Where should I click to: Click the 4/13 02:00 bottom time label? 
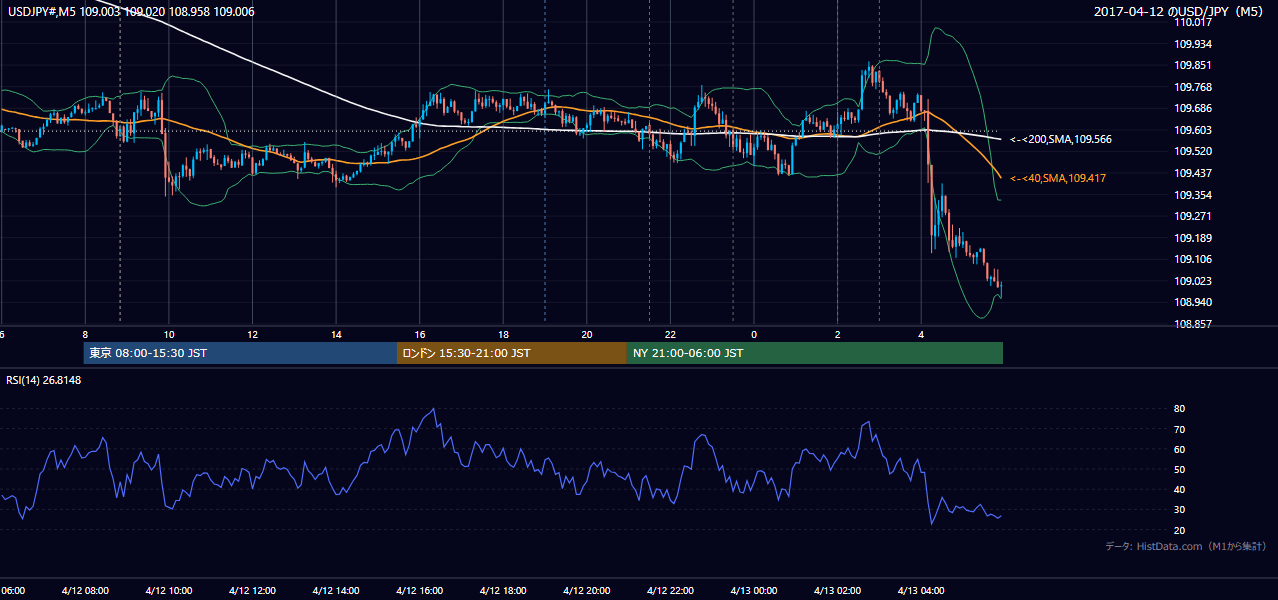[837, 591]
